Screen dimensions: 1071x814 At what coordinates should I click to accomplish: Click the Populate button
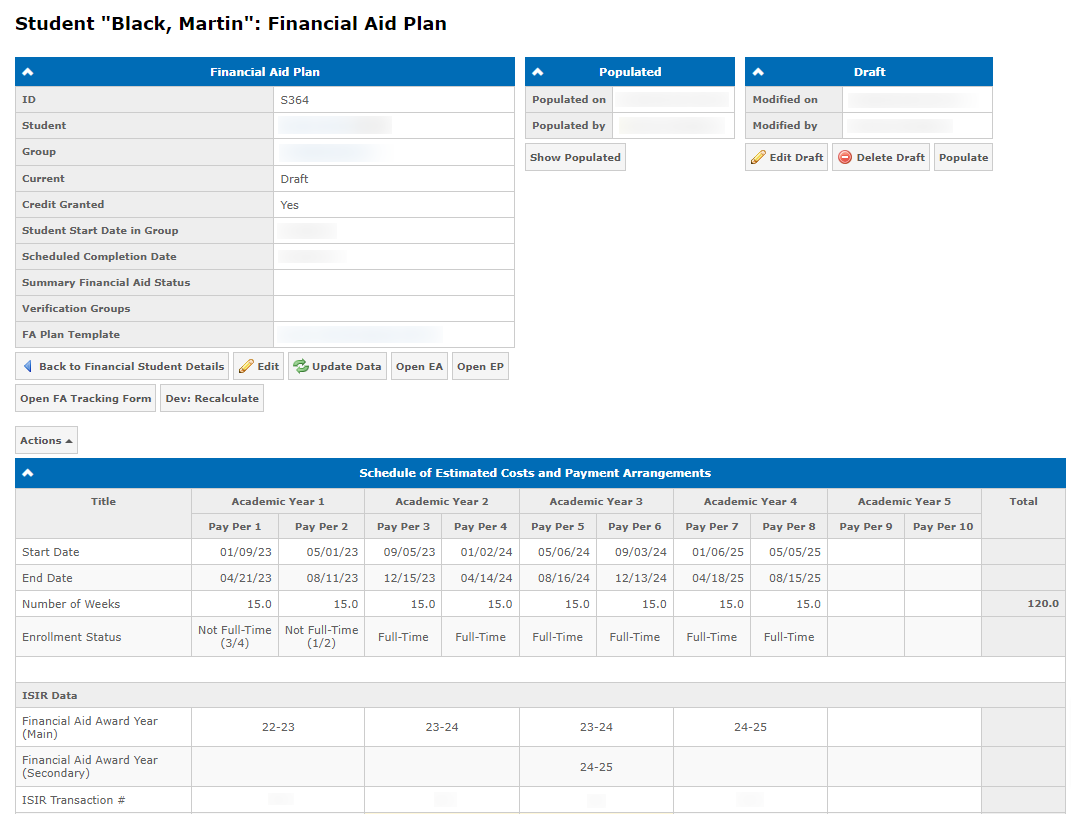(963, 157)
